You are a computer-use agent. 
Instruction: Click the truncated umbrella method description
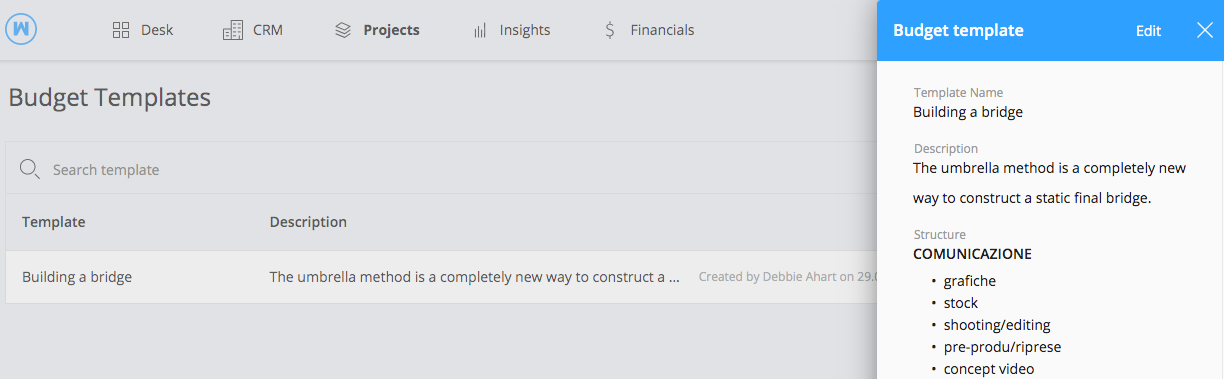tap(475, 277)
